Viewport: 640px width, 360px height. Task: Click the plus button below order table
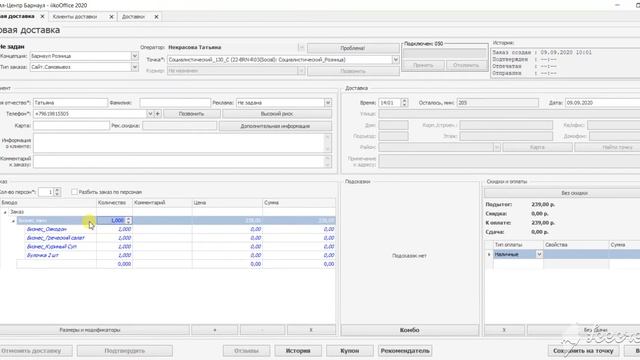(x=215, y=330)
